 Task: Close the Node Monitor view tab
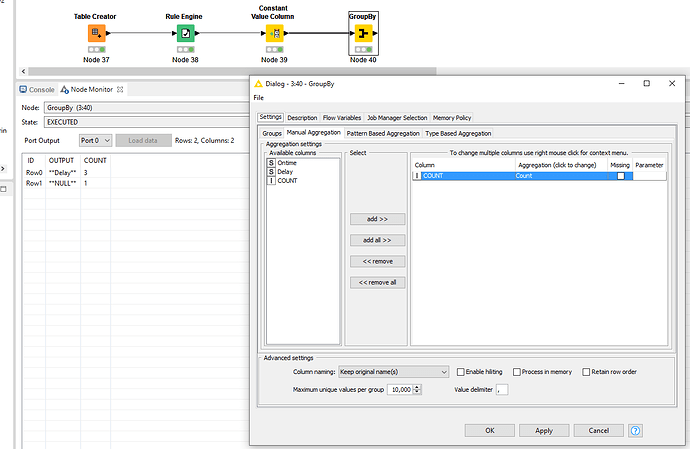tap(120, 89)
